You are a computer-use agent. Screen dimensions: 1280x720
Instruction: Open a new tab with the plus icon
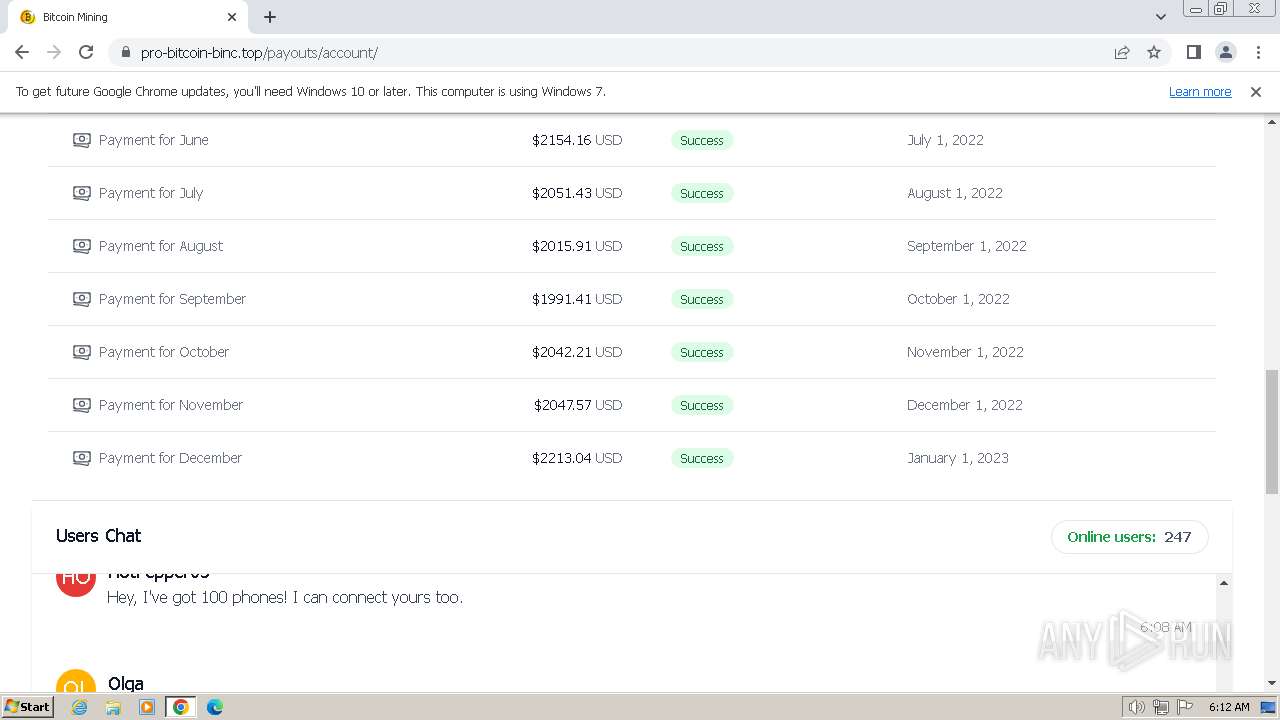pos(270,17)
